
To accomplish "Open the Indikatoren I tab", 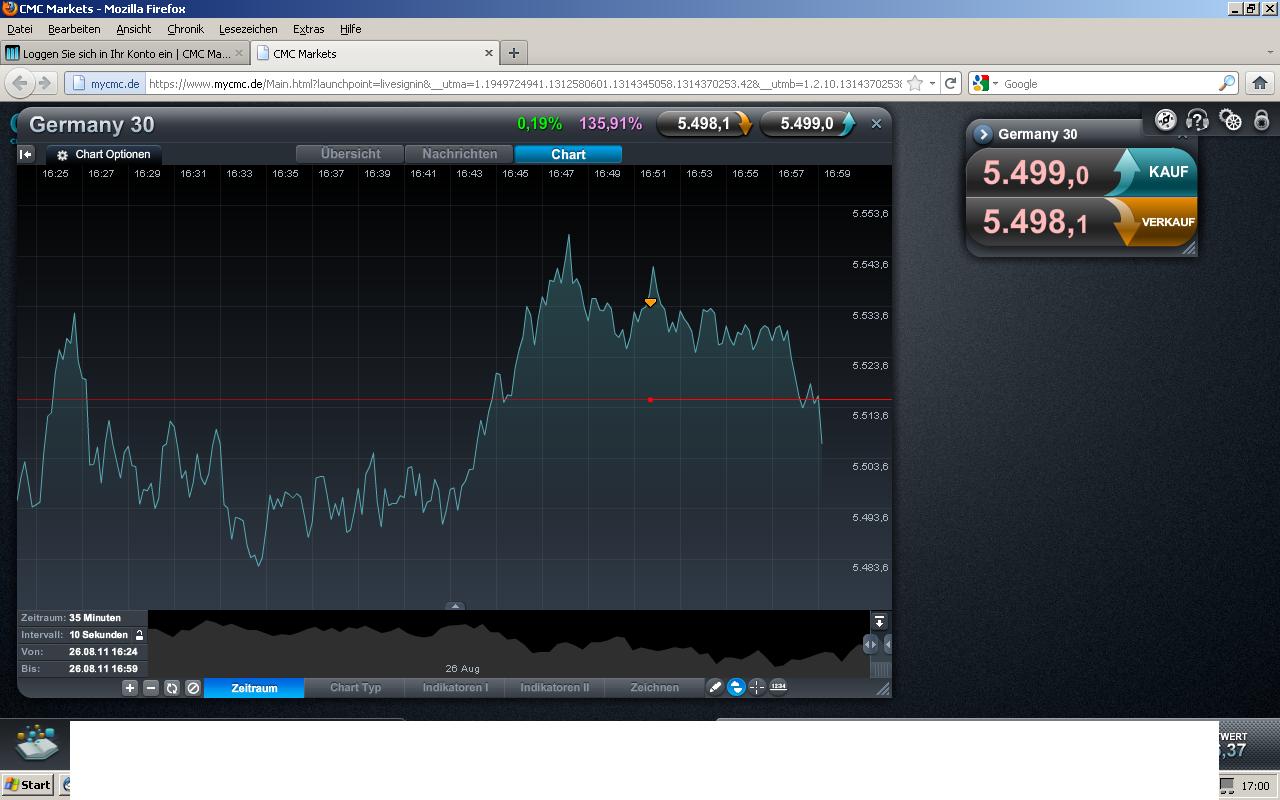I will pyautogui.click(x=455, y=687).
